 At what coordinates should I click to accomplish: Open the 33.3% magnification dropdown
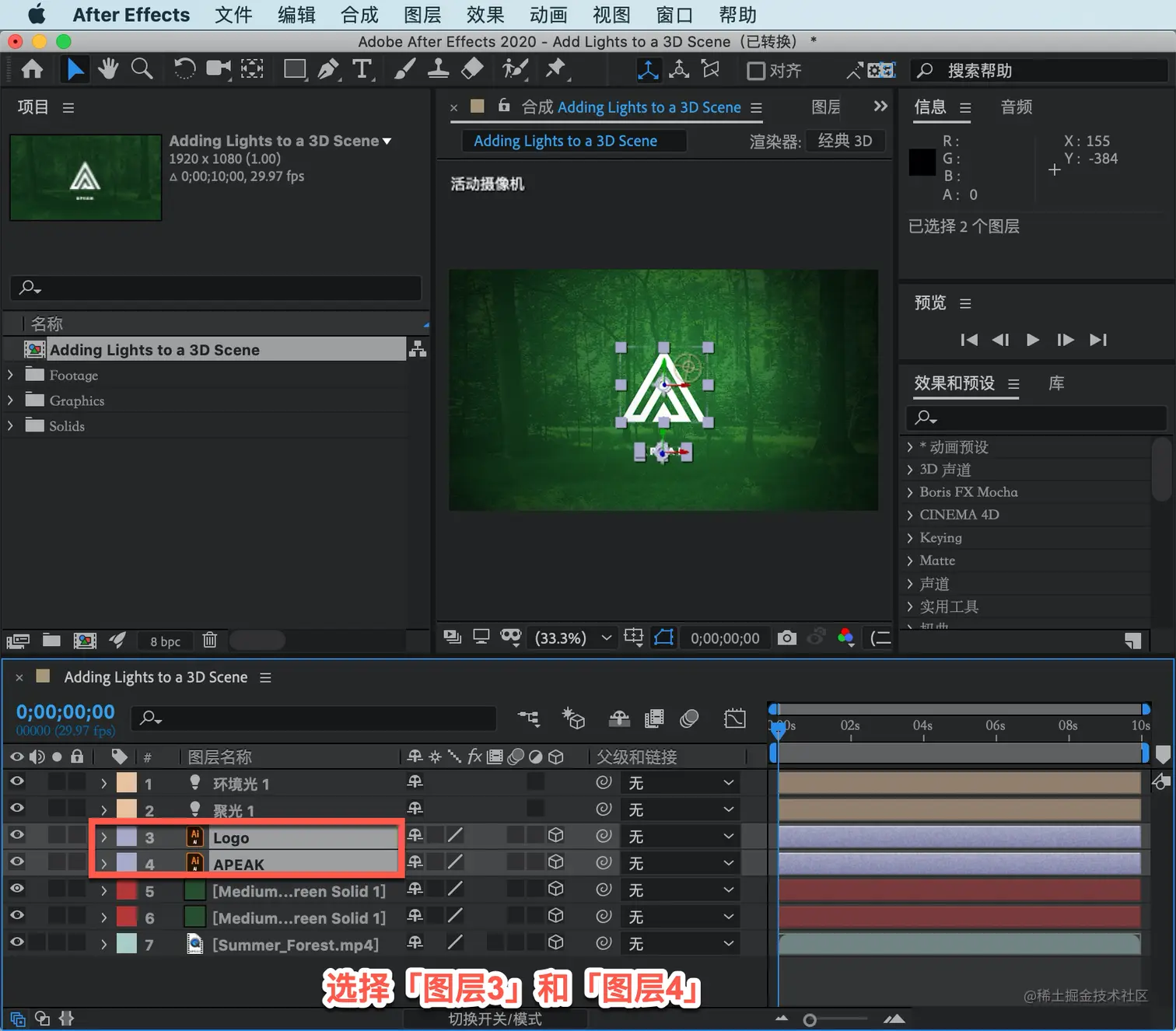[x=573, y=638]
